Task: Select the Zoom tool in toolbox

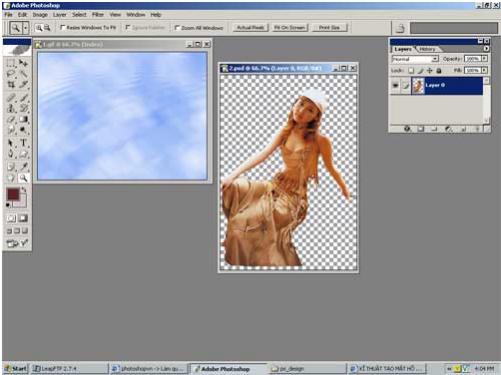Action: 23,178
